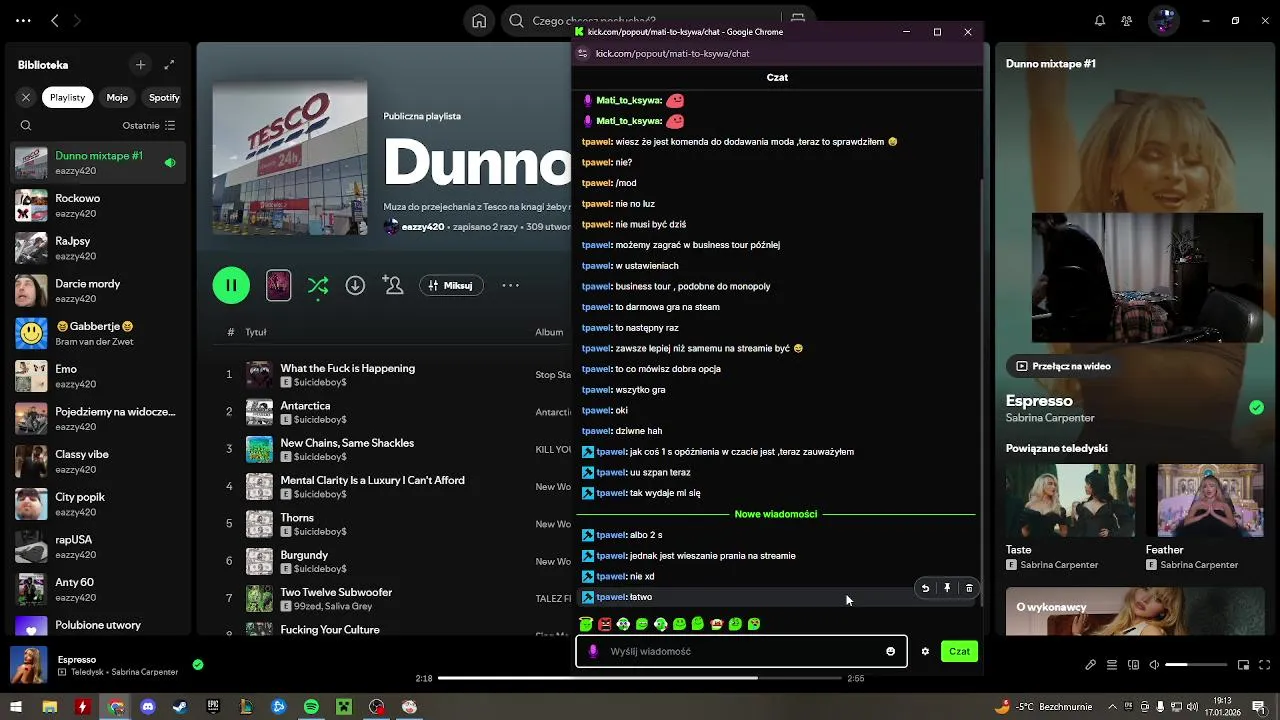The width and height of the screenshot is (1280, 720).
Task: Open the Spotify miniplayer
Action: pos(1244,665)
